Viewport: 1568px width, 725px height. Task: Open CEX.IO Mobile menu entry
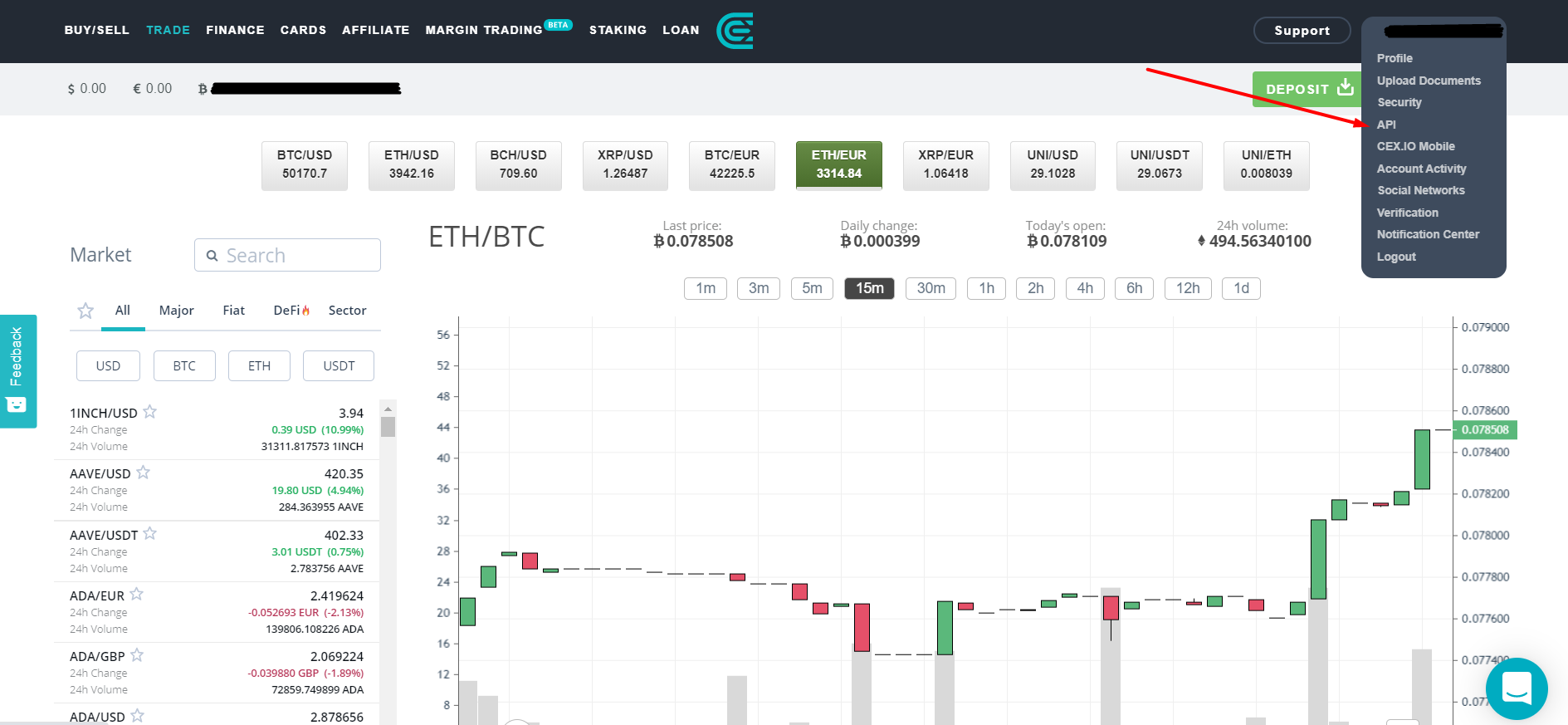(1415, 146)
